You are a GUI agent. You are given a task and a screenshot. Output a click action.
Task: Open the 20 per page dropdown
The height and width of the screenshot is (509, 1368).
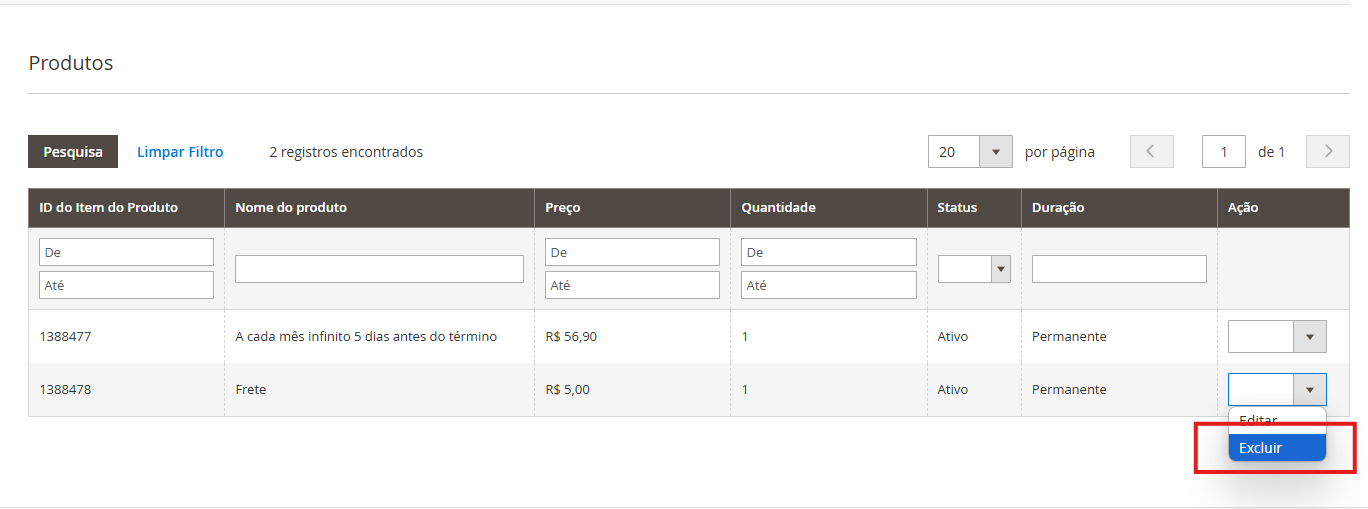click(970, 152)
